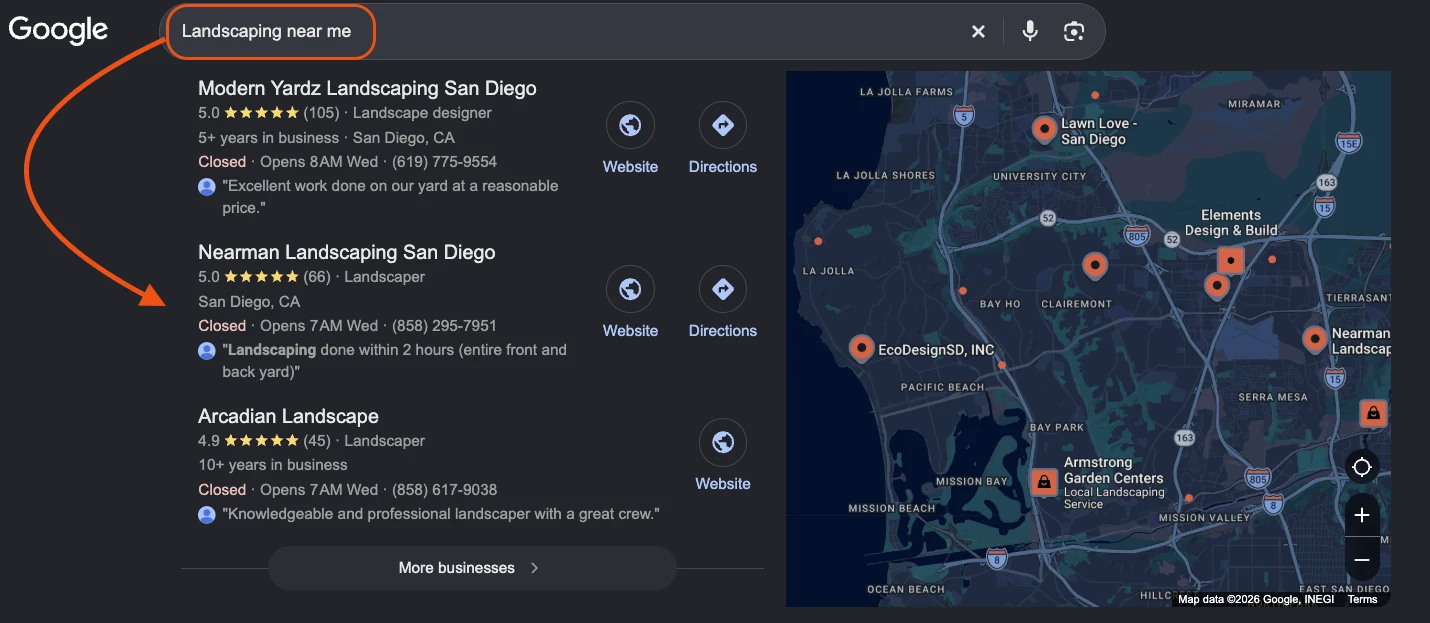Click the Map data ©2026 Google attribution

click(1258, 599)
